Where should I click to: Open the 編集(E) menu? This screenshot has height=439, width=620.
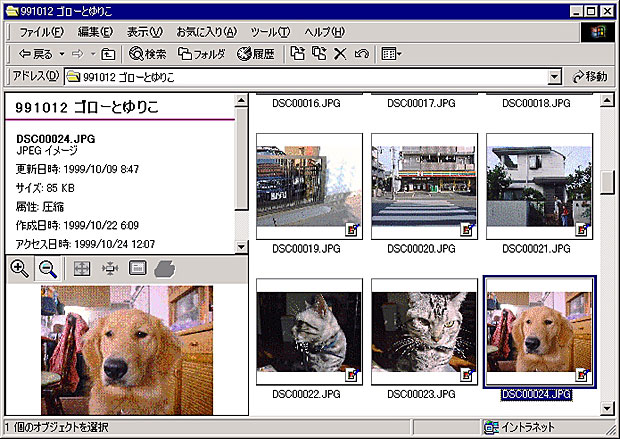point(95,32)
